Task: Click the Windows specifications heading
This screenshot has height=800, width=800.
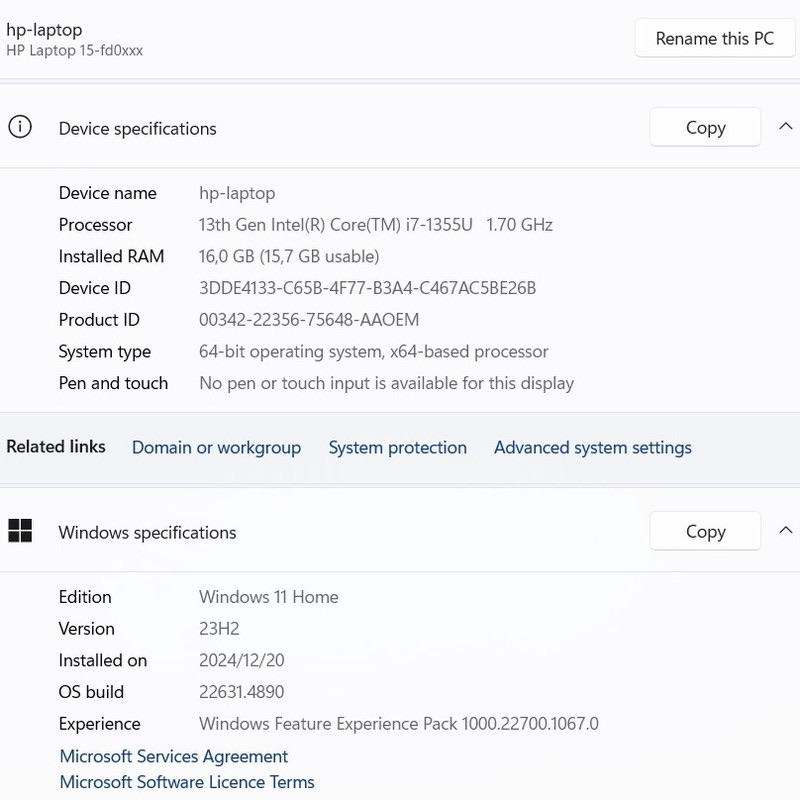Action: pyautogui.click(x=147, y=533)
